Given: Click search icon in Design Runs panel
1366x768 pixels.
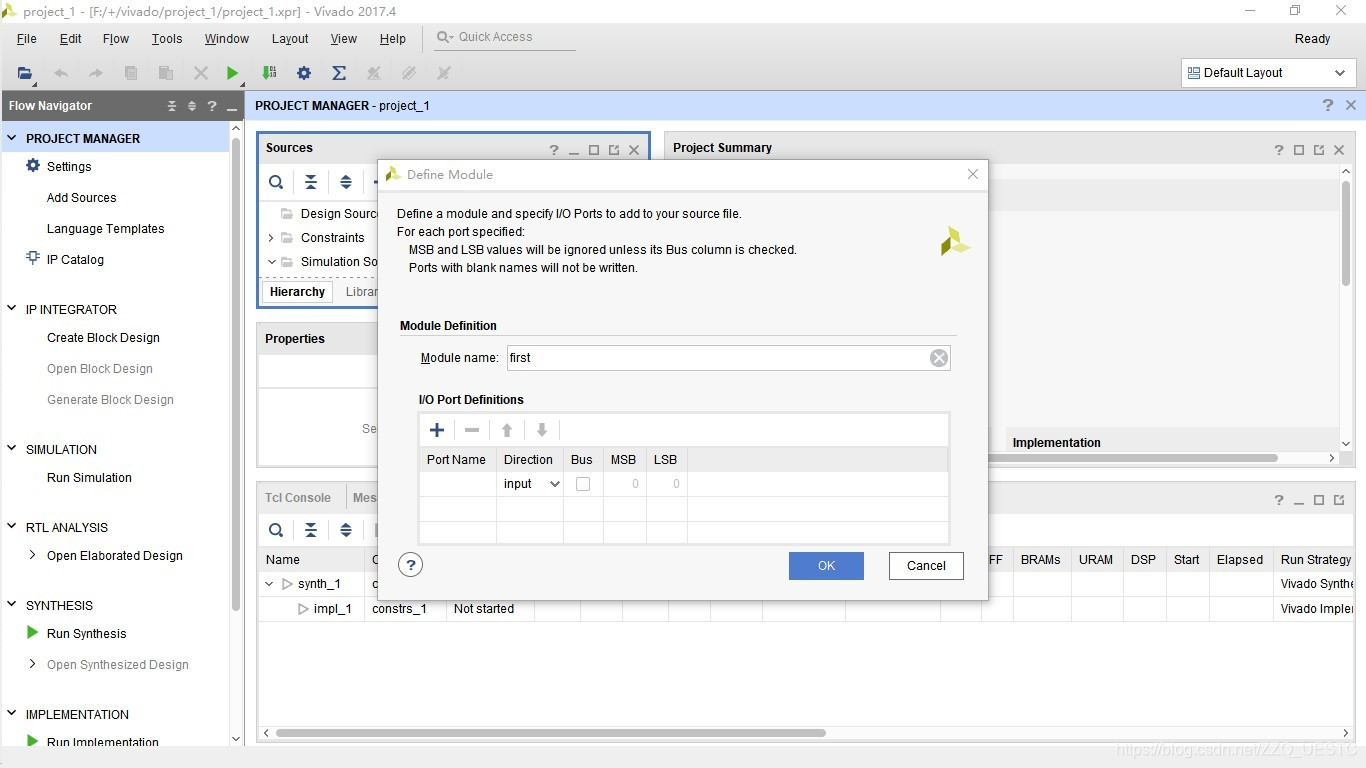Looking at the screenshot, I should click(276, 530).
